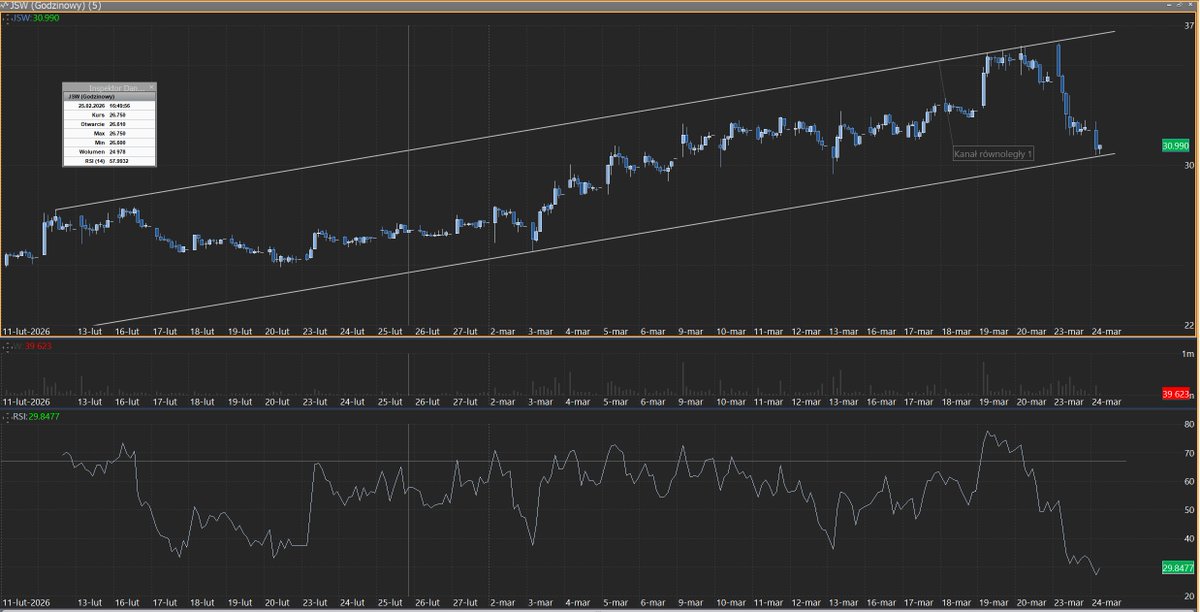
Task: Click the red 39.623 volume axis tag
Action: (1177, 395)
